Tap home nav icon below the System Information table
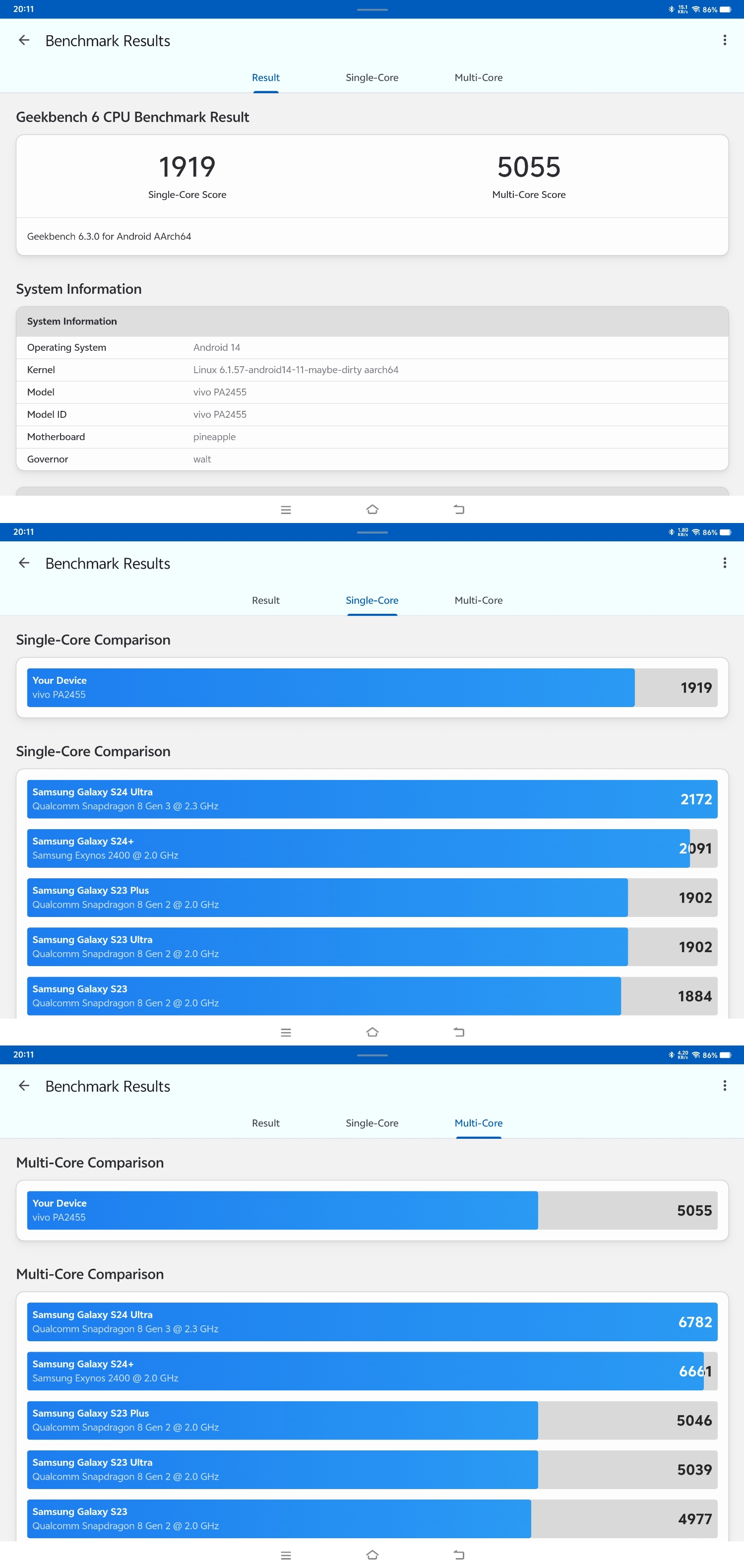 (x=372, y=510)
